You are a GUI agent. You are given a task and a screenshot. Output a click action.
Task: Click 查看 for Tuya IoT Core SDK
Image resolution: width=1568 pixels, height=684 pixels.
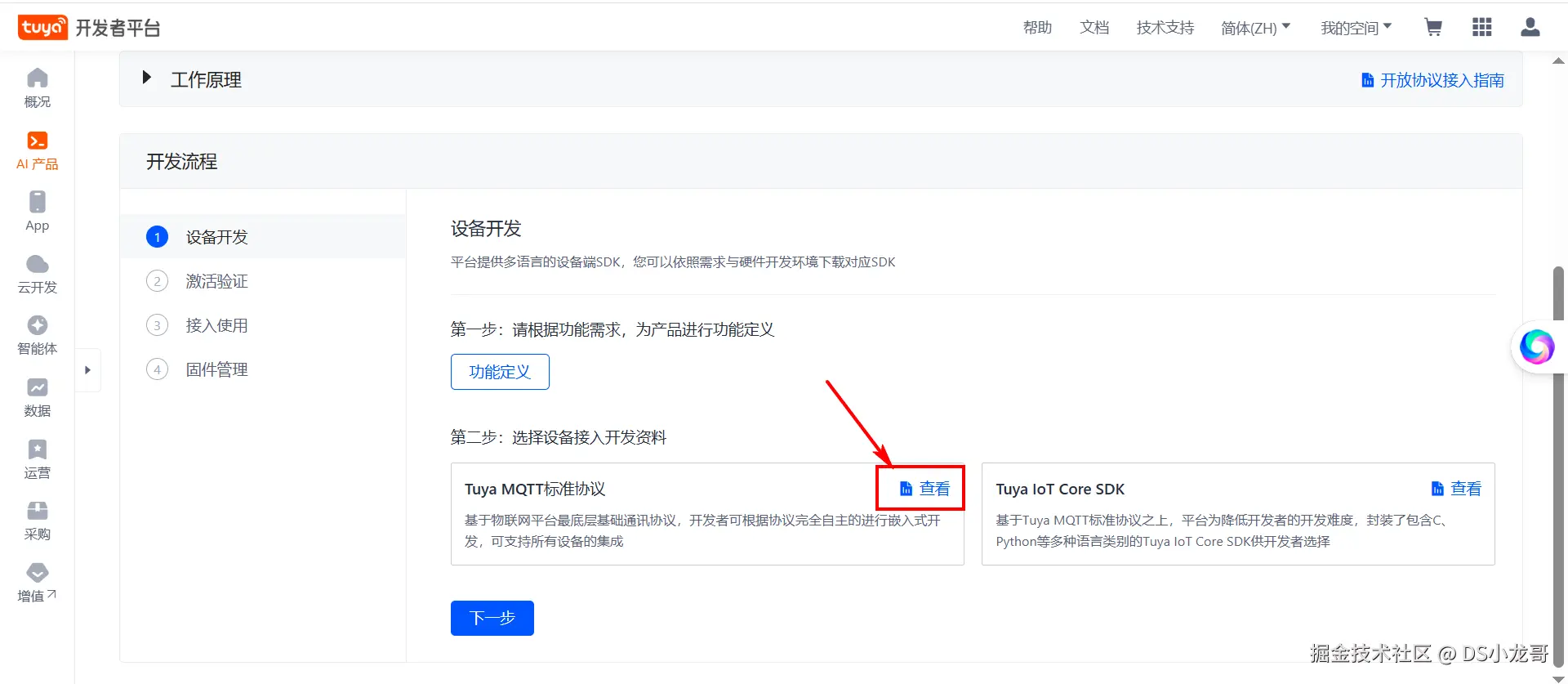[1456, 489]
